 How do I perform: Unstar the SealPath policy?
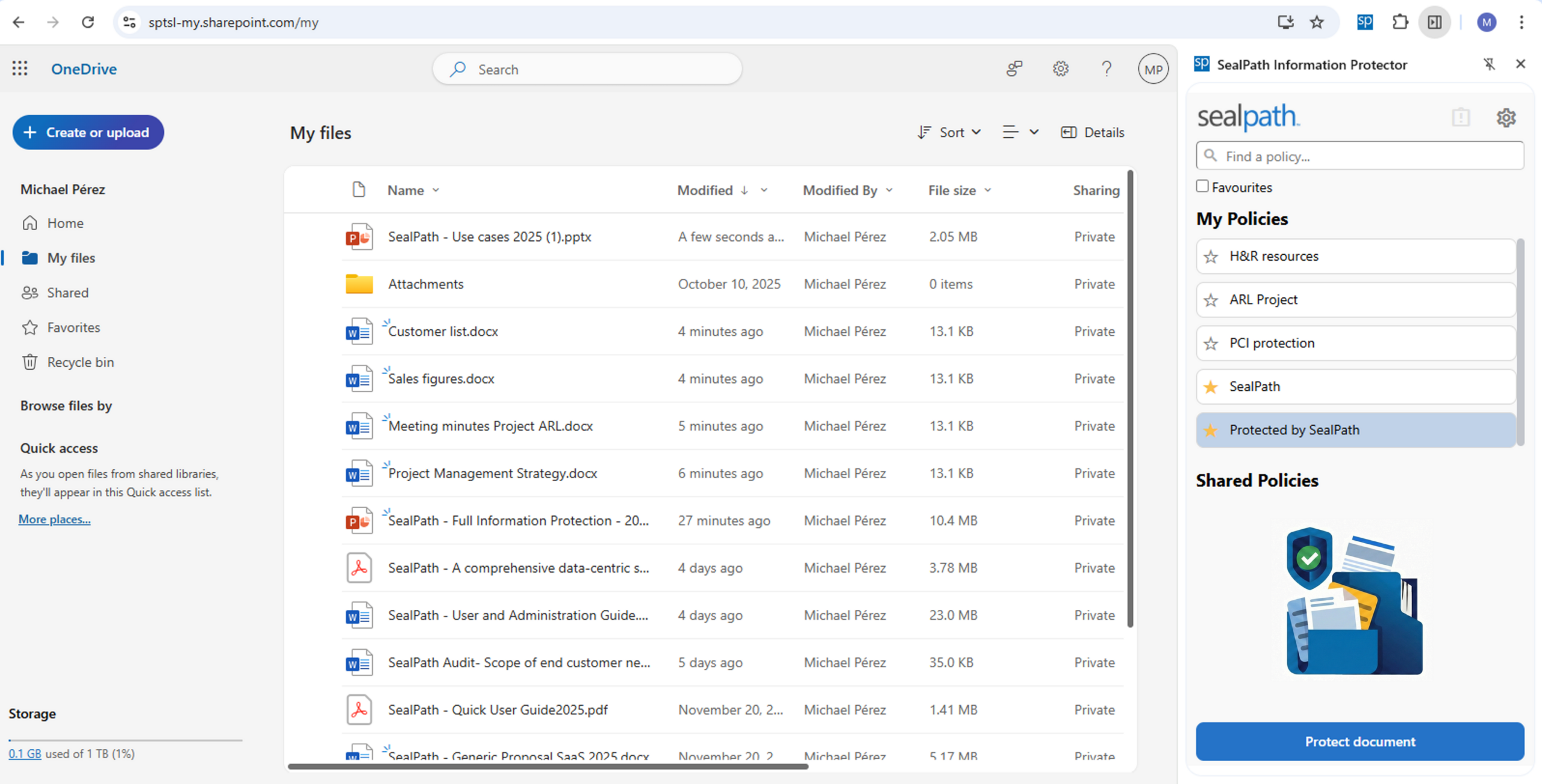[1213, 387]
